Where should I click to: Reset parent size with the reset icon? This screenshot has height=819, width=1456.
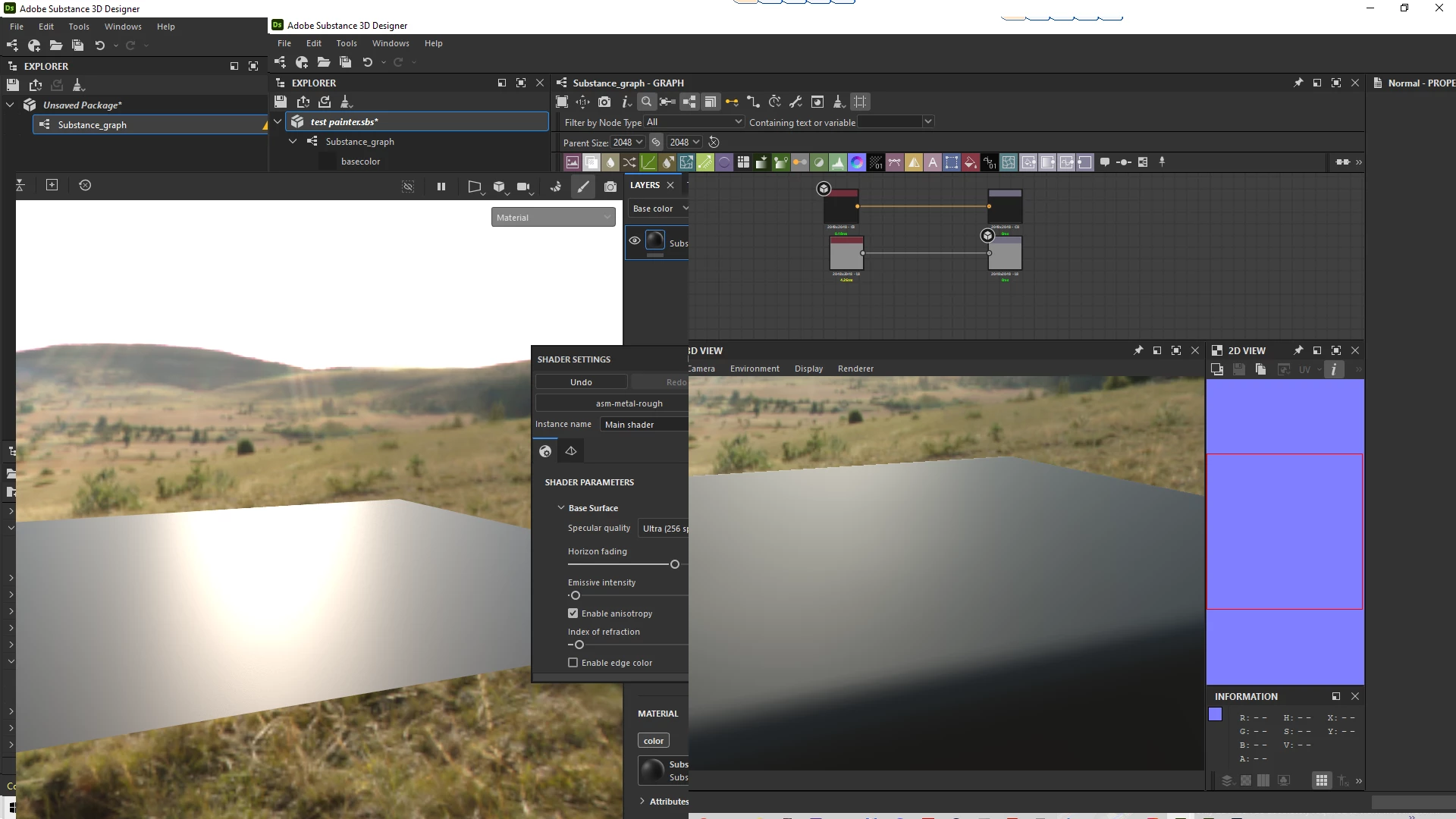point(714,143)
